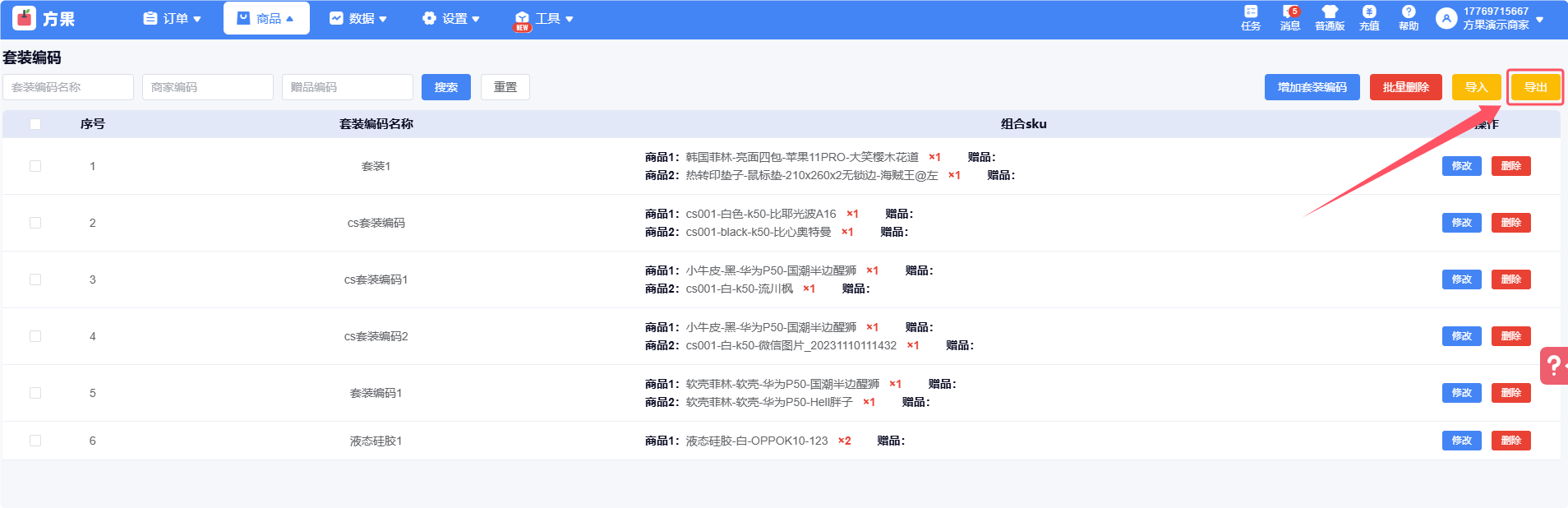This screenshot has width=1568, height=508.
Task: Toggle the select-all checkbox in table header
Action: click(x=35, y=124)
